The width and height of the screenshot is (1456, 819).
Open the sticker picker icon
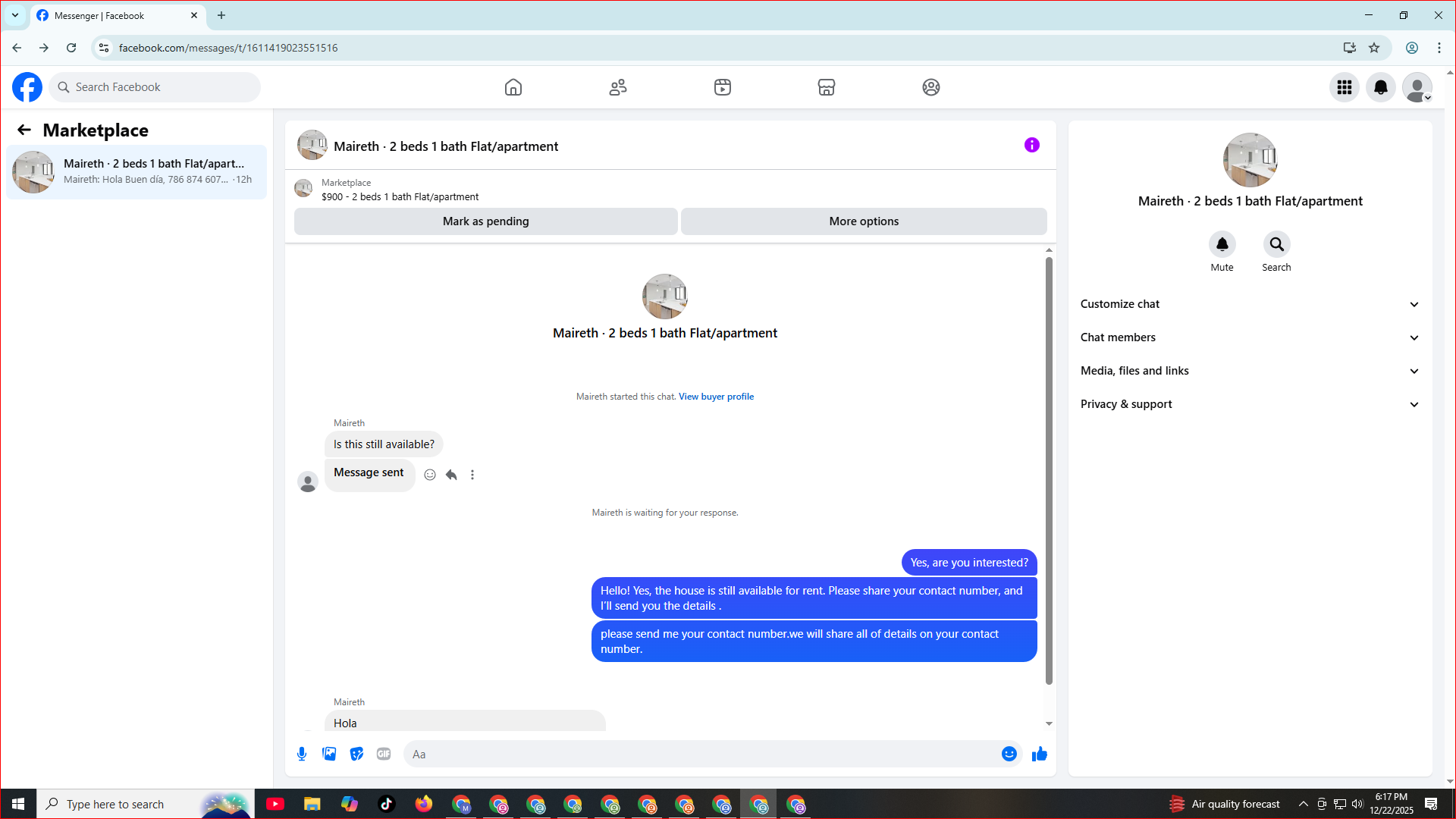pos(356,754)
